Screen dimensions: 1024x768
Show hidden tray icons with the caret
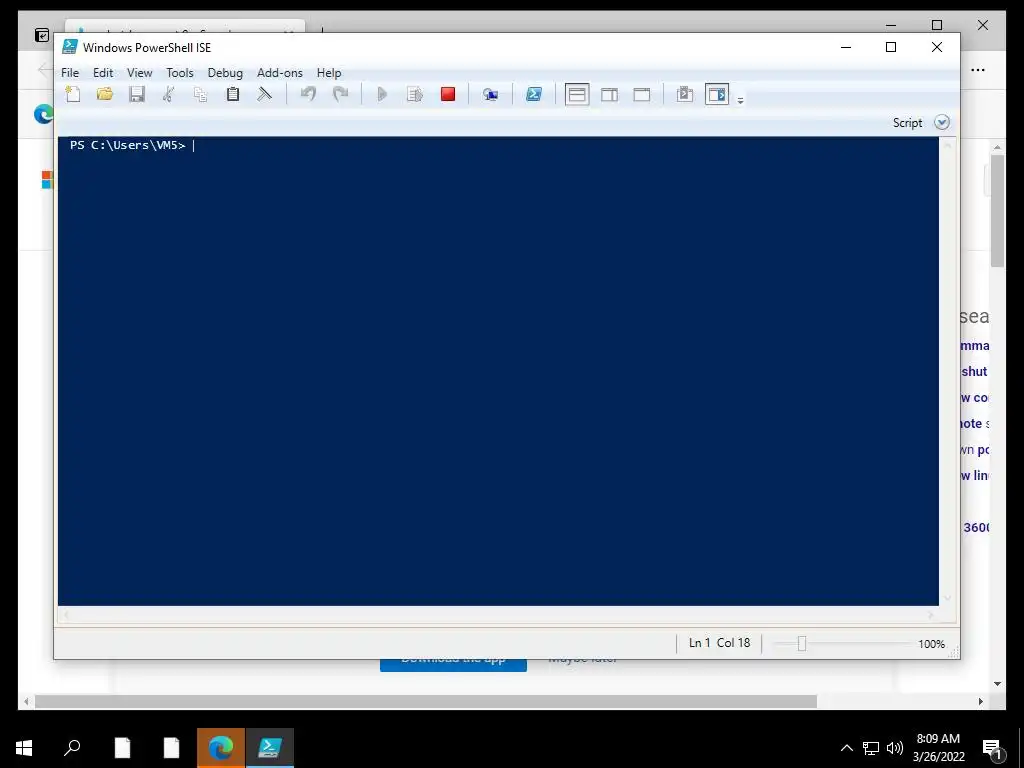(x=846, y=748)
